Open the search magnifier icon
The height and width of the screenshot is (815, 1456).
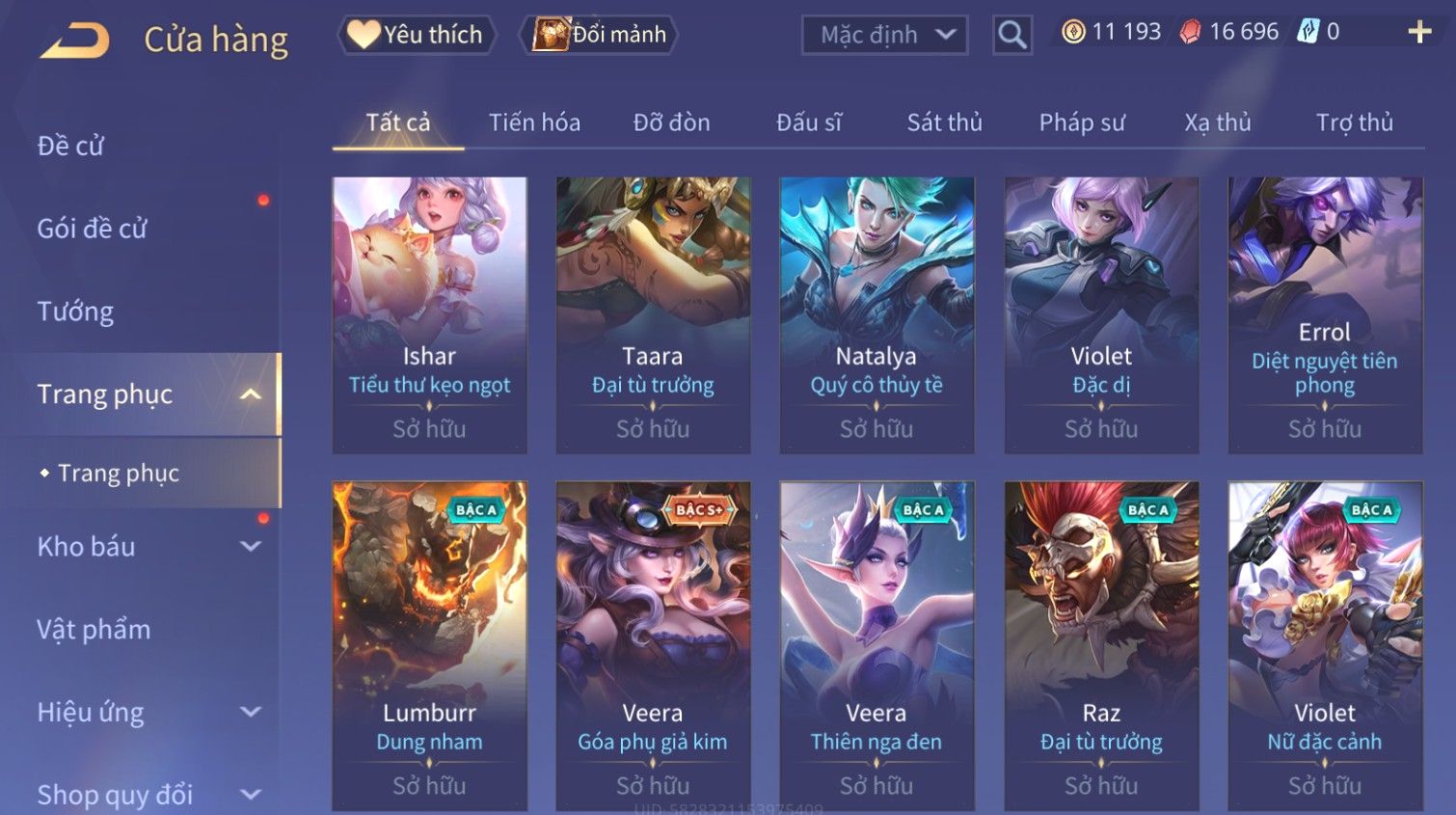(1012, 35)
